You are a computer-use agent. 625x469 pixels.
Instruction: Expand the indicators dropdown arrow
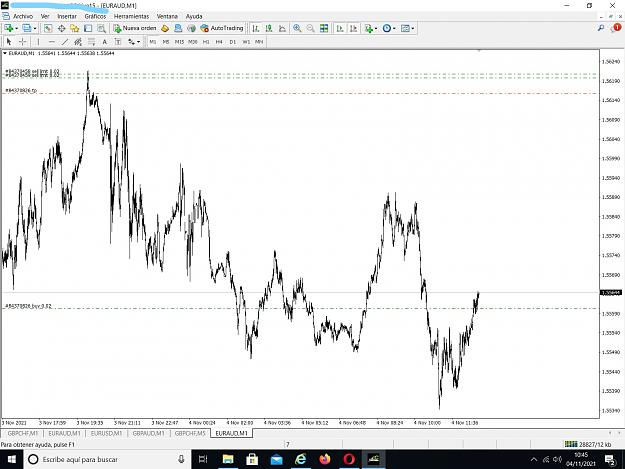(376, 28)
